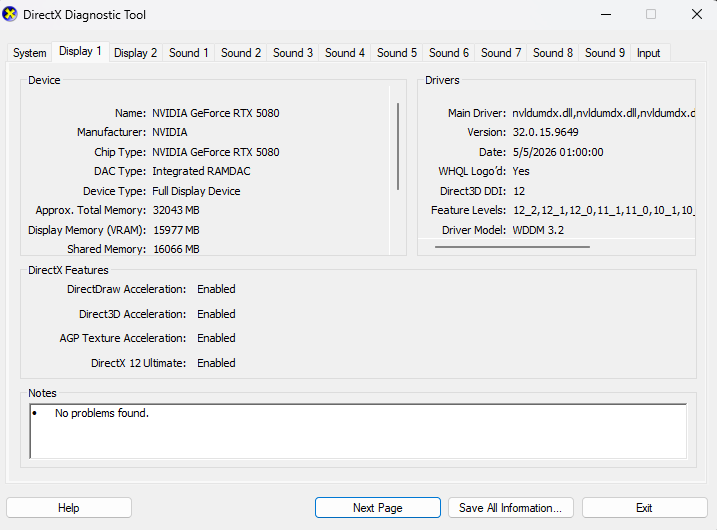The height and width of the screenshot is (530, 717).
Task: Exit the diagnostic tool
Action: pos(644,508)
